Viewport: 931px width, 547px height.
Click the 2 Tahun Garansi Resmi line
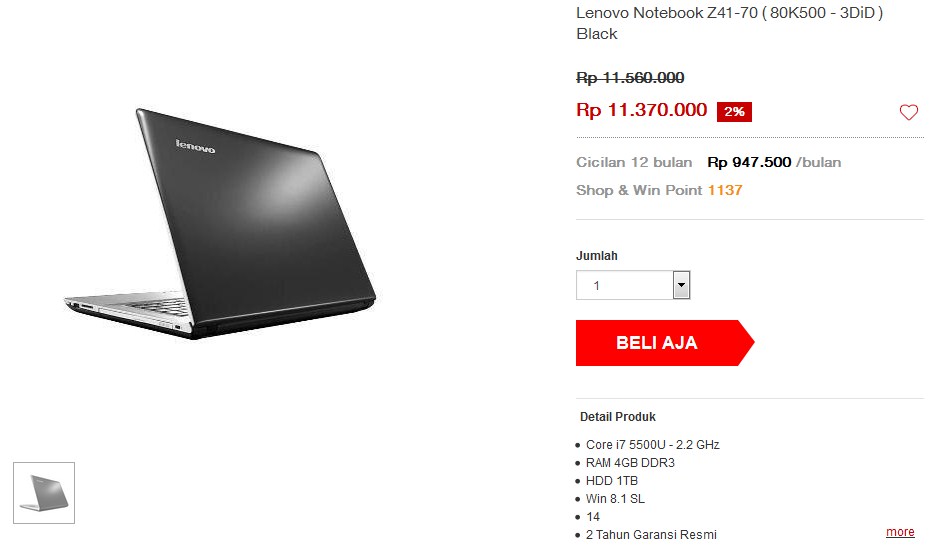(x=651, y=535)
